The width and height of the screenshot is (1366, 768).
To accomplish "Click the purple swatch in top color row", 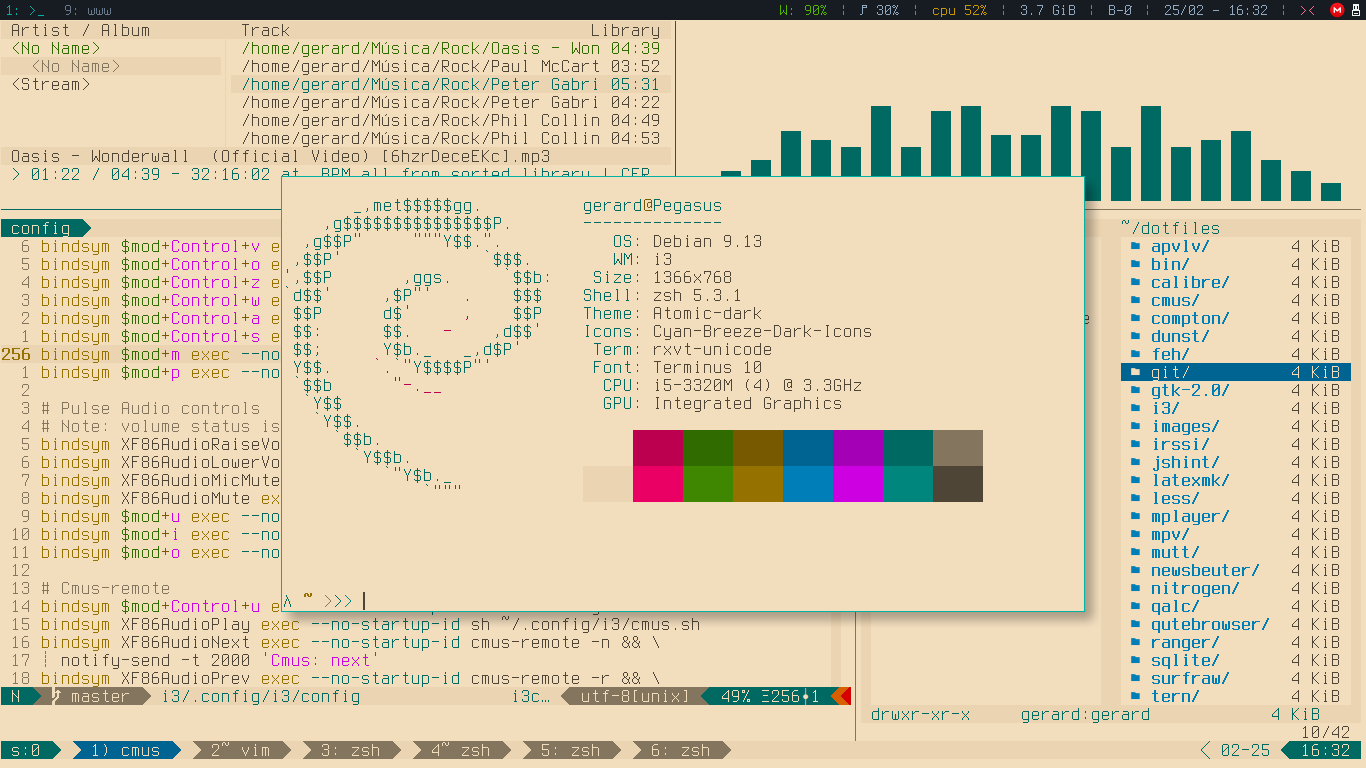I will pyautogui.click(x=858, y=448).
